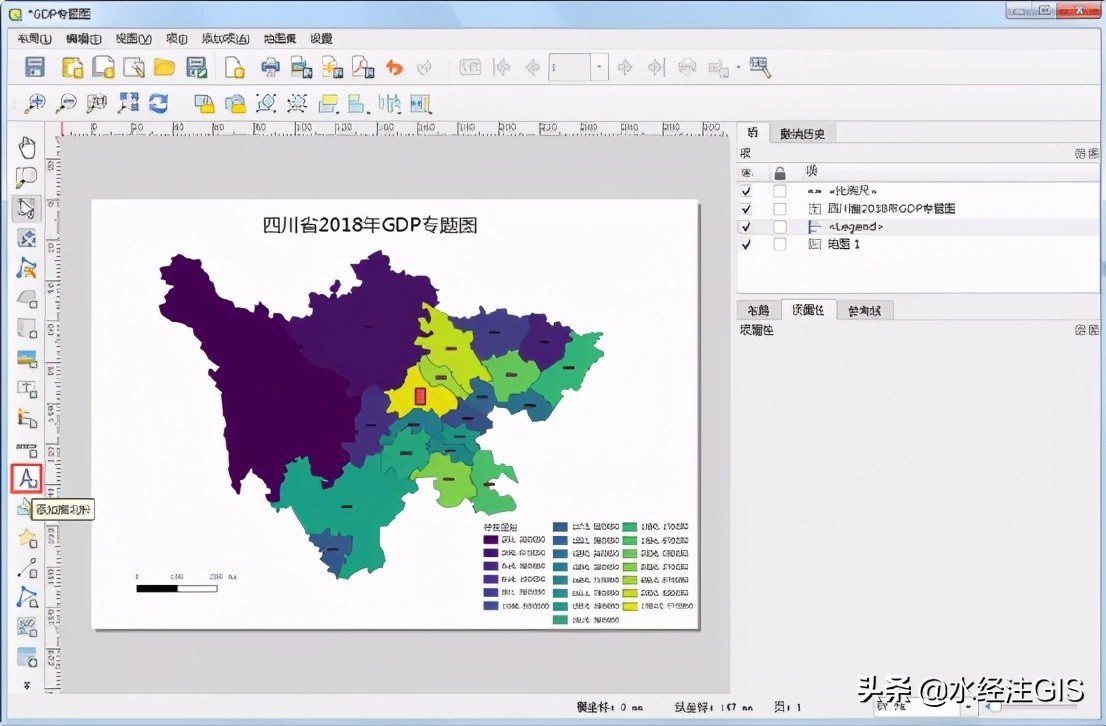
Task: Click the Export as PDF icon
Action: 363,68
